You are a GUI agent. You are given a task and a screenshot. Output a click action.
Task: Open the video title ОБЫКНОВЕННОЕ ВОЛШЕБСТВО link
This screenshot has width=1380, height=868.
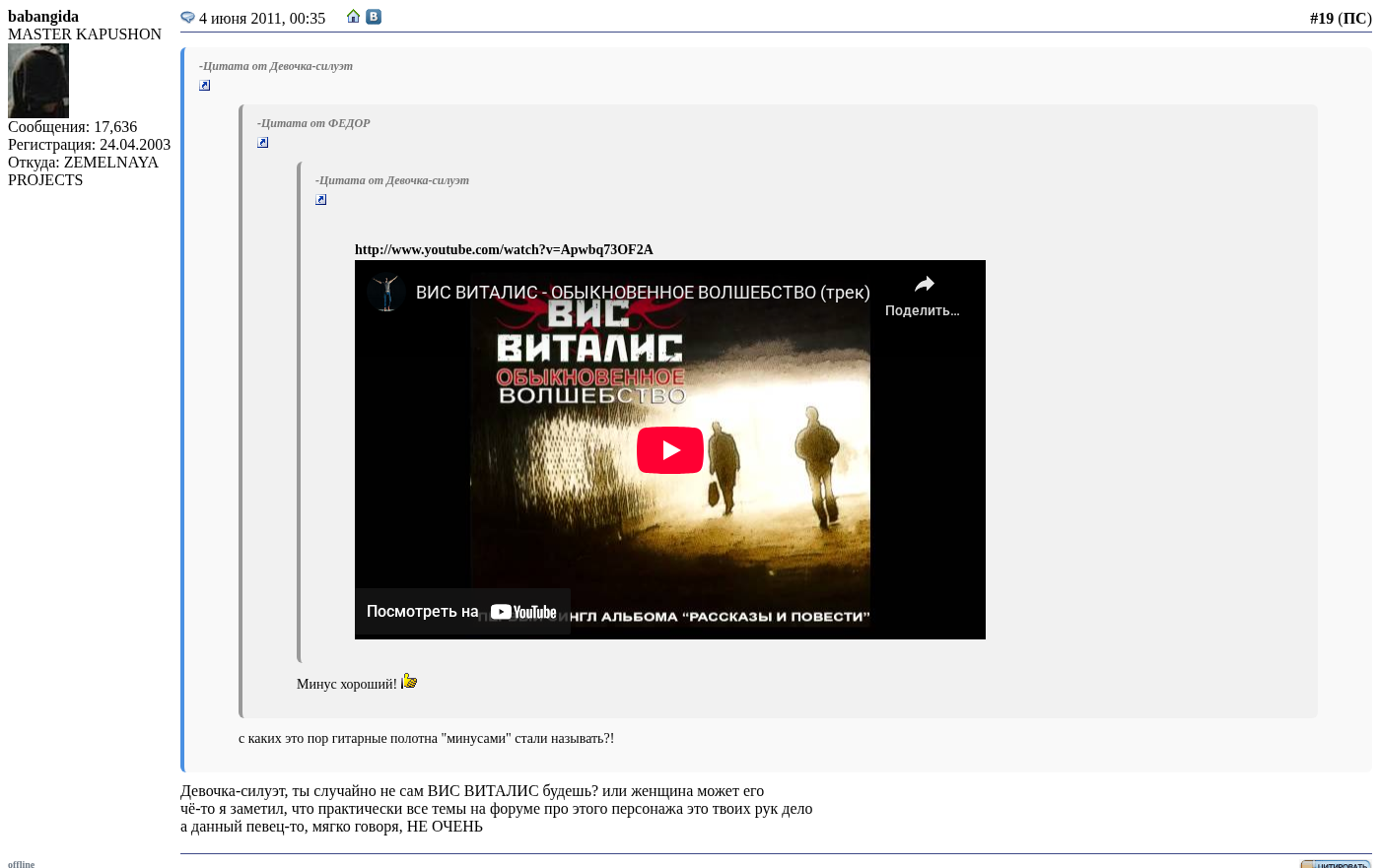[642, 293]
